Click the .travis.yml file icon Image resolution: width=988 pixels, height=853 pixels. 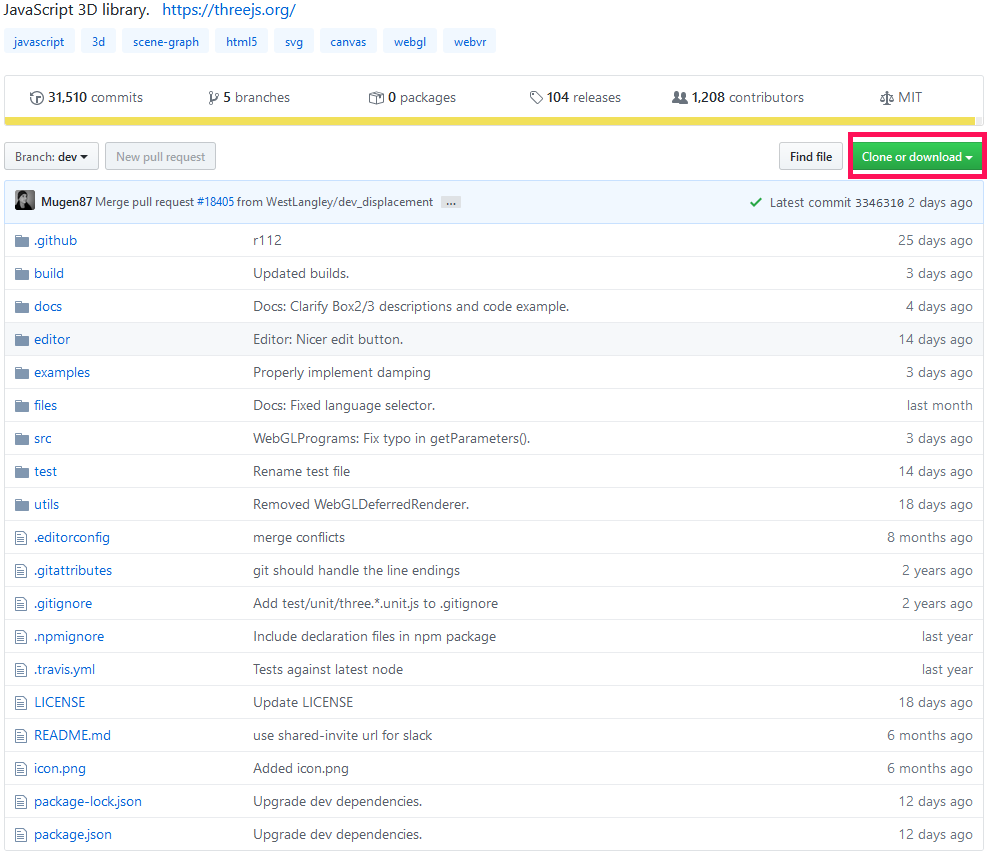pos(21,670)
